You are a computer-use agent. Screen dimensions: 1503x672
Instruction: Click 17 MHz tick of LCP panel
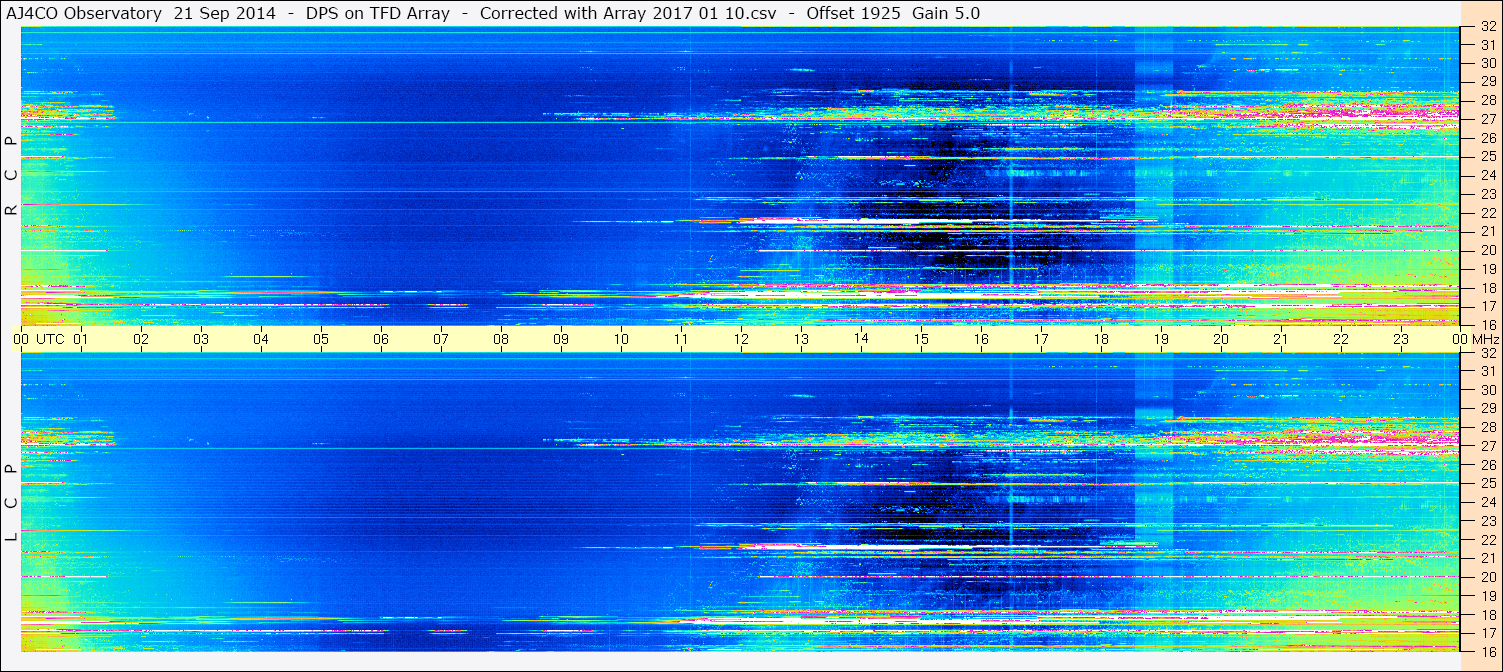click(1488, 633)
